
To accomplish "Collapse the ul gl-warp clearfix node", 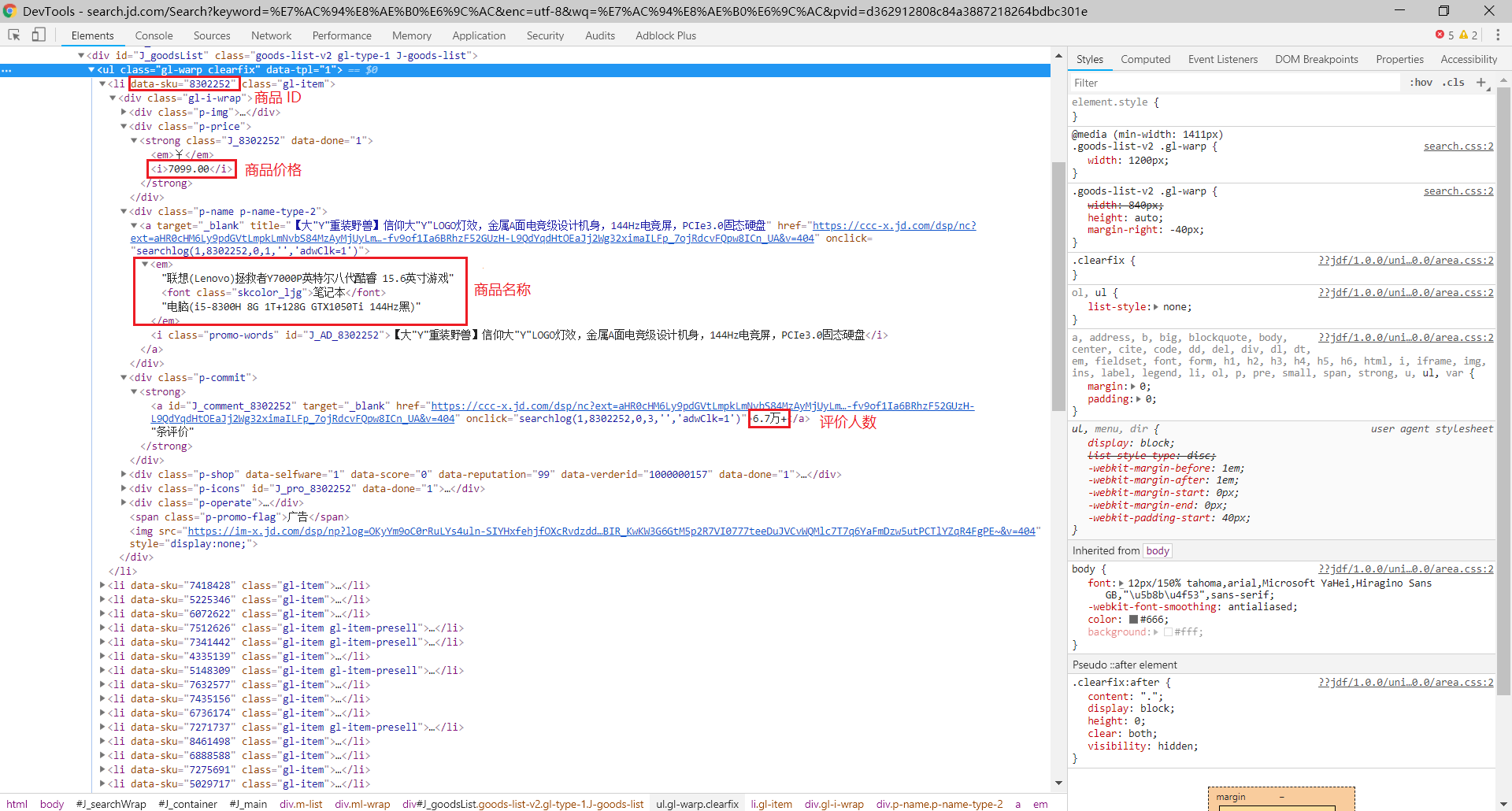I will coord(91,70).
